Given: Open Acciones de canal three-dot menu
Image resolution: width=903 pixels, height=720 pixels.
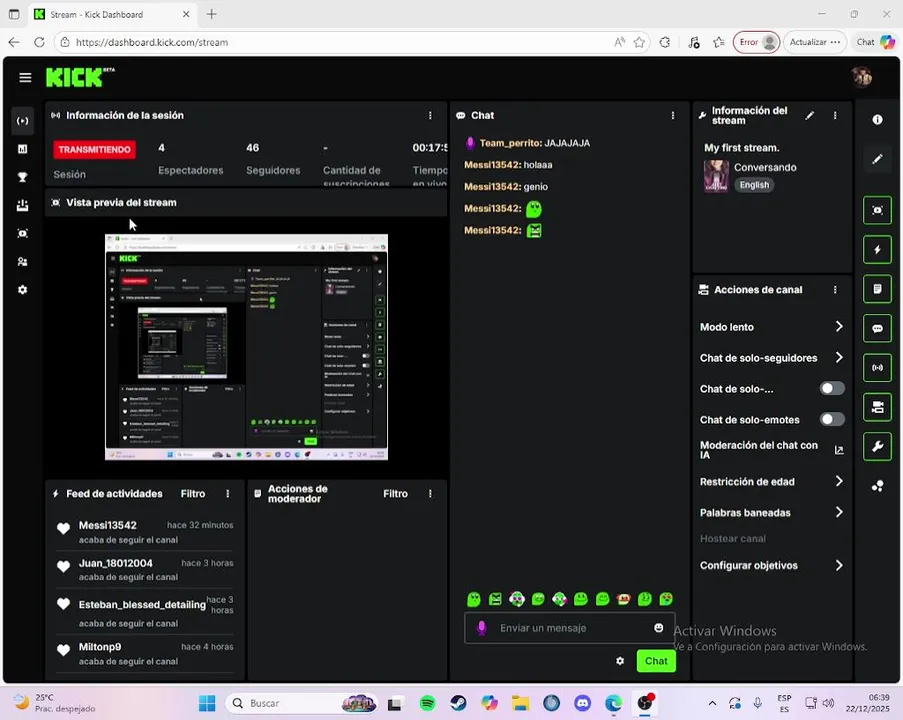Looking at the screenshot, I should tap(835, 290).
